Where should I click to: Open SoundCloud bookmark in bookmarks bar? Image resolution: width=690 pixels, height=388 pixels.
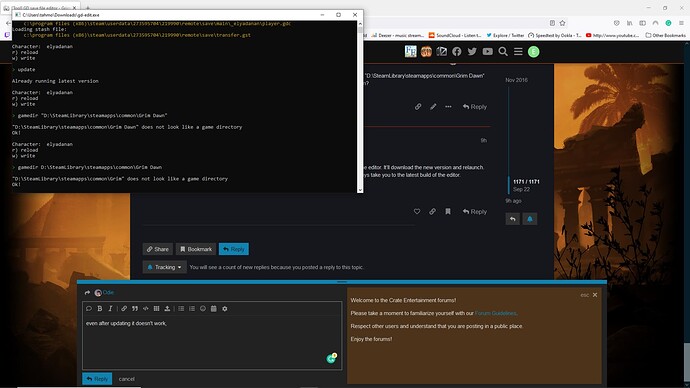455,35
